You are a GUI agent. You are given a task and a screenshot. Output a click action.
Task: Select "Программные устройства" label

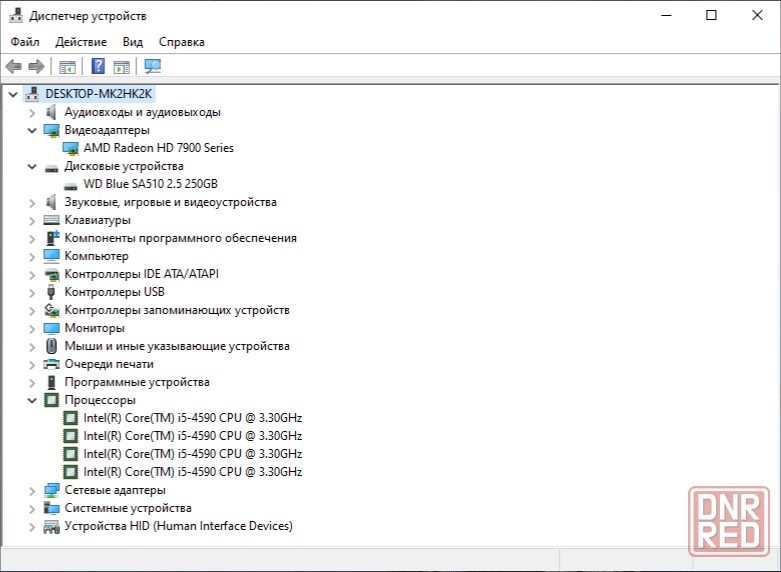[137, 382]
